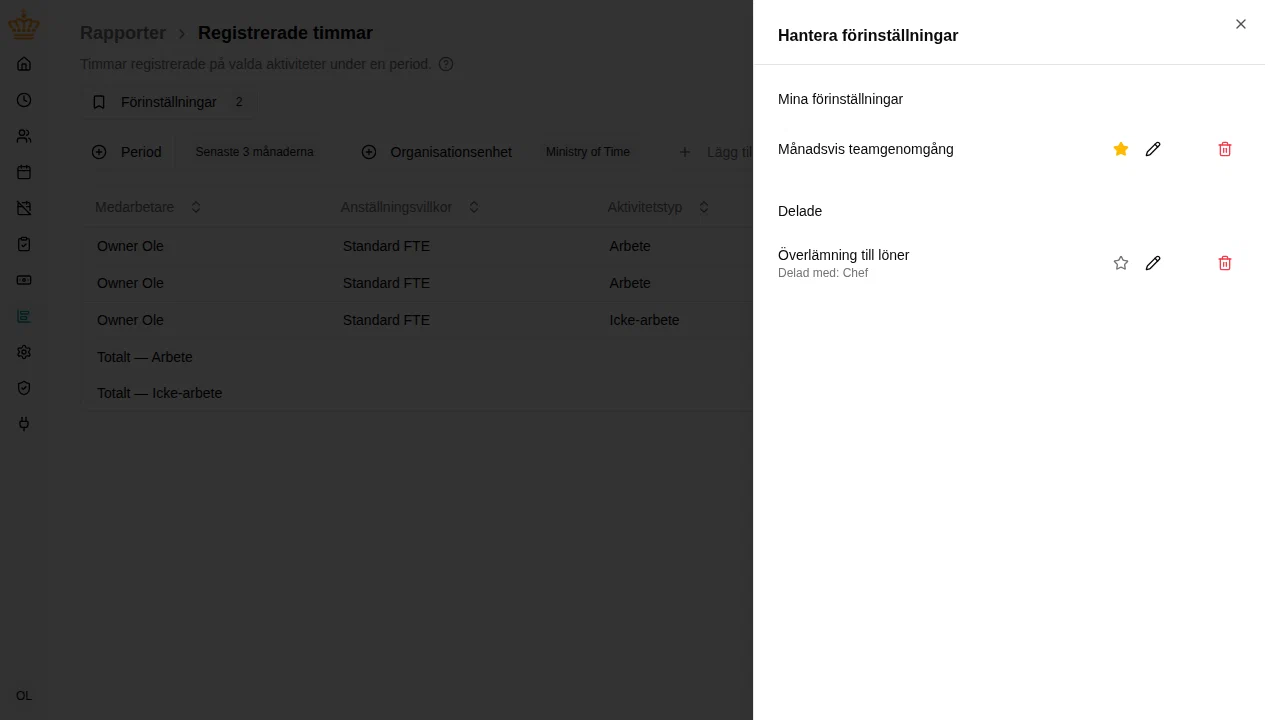Sort by Medarbetare column
The width and height of the screenshot is (1280, 720).
coord(148,207)
